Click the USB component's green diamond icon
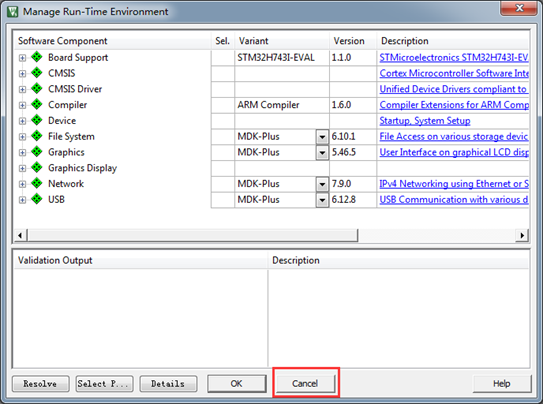Image resolution: width=543 pixels, height=404 pixels. [x=37, y=199]
